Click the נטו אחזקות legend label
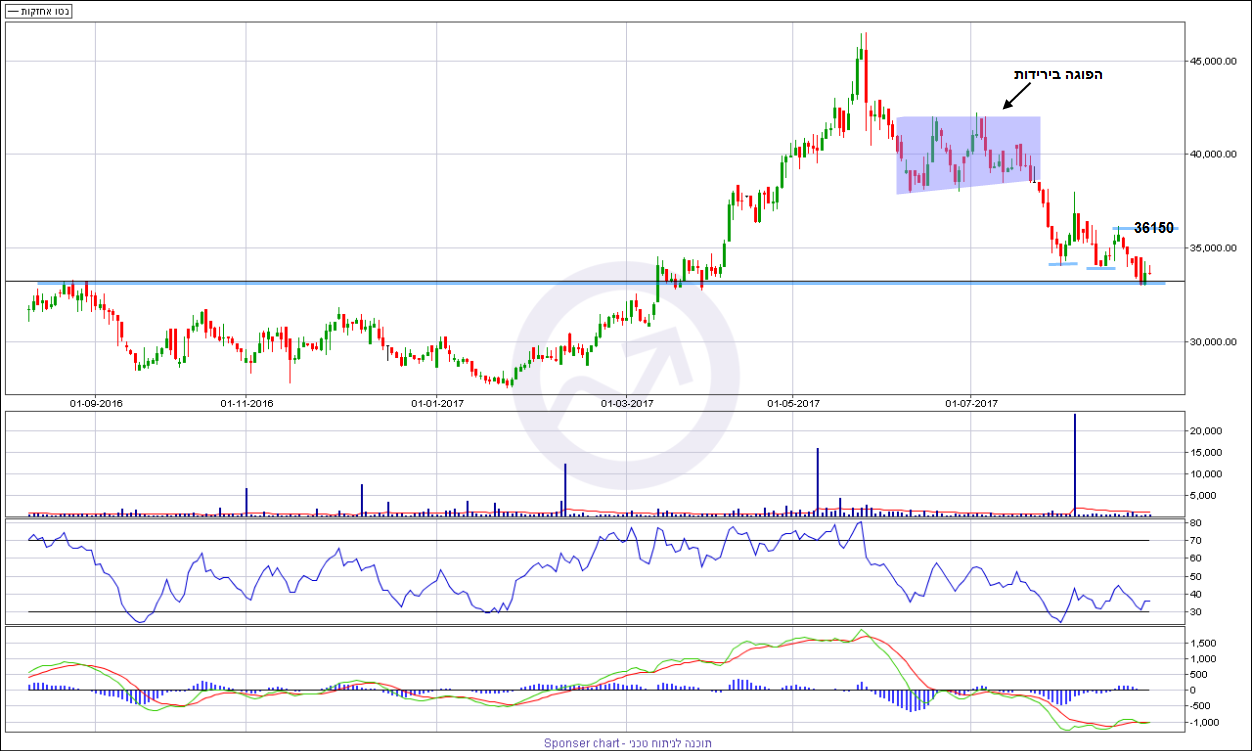 pyautogui.click(x=38, y=11)
